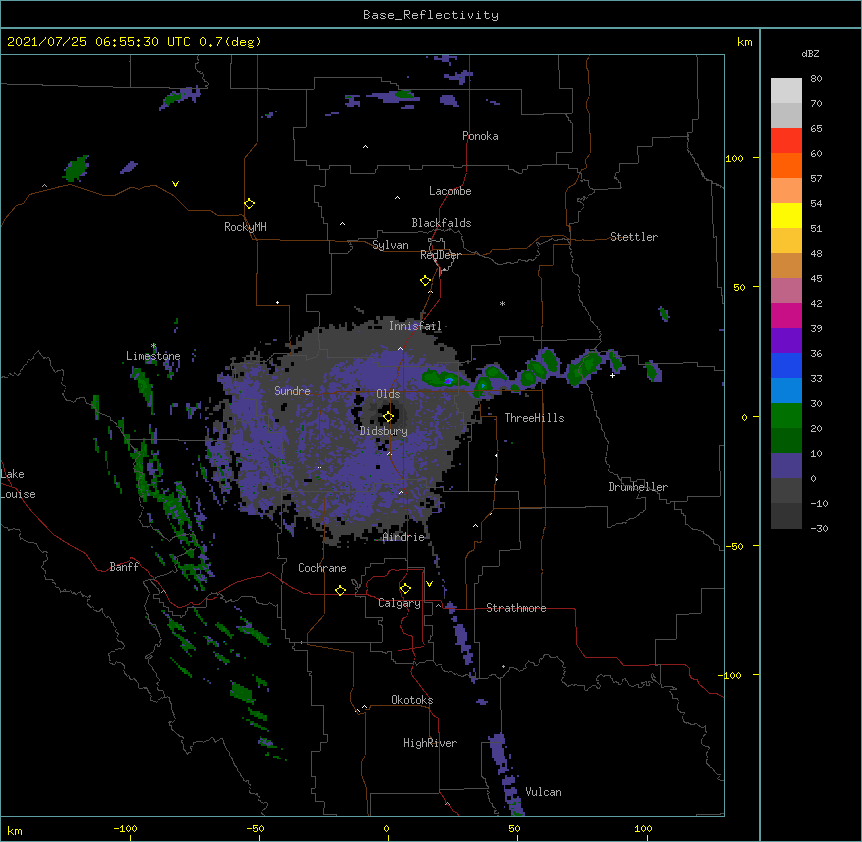The height and width of the screenshot is (842, 862).
Task: Click the asterisk marker above Limestone label
Action: (x=153, y=346)
